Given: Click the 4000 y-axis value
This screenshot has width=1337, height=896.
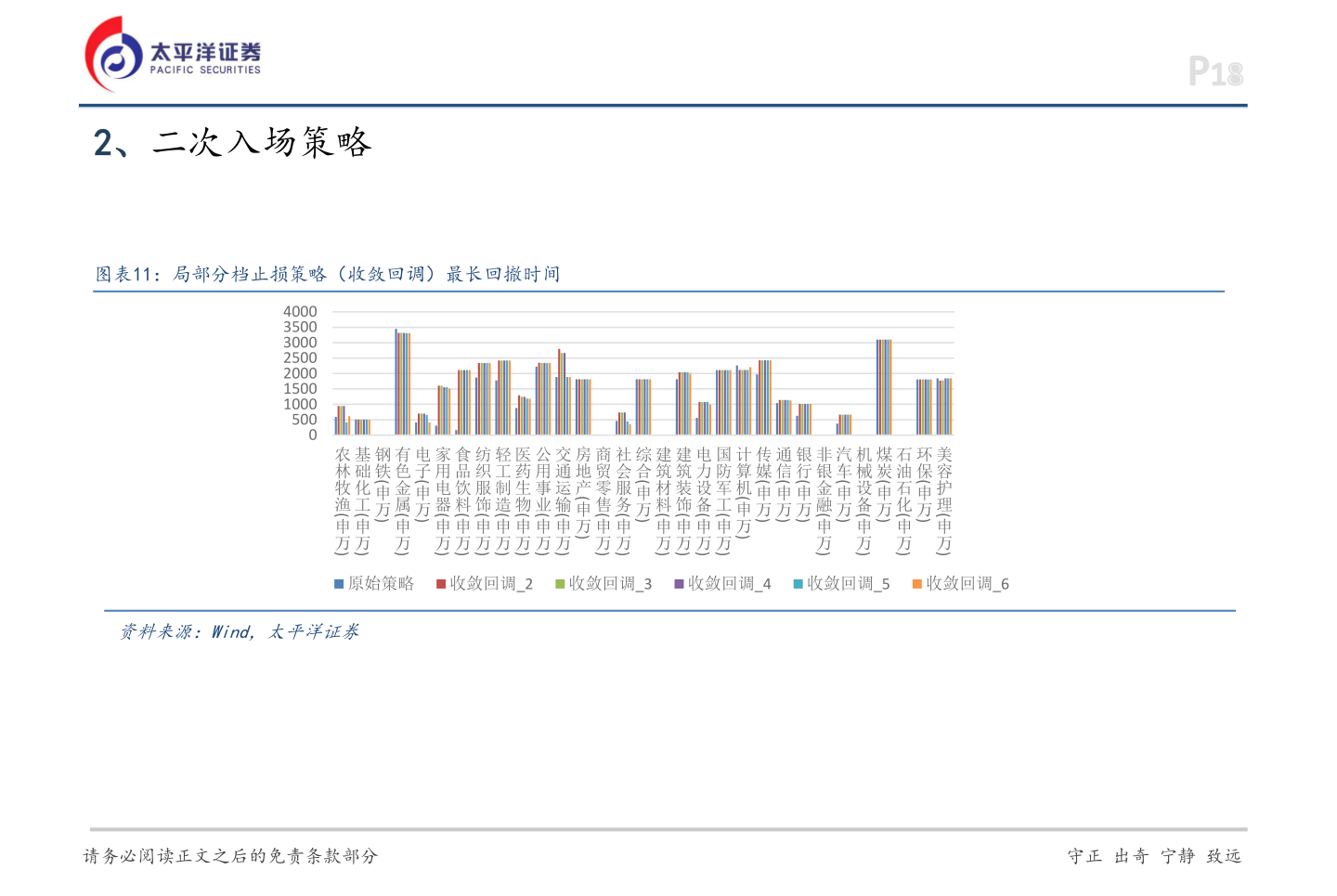Looking at the screenshot, I should click(300, 312).
